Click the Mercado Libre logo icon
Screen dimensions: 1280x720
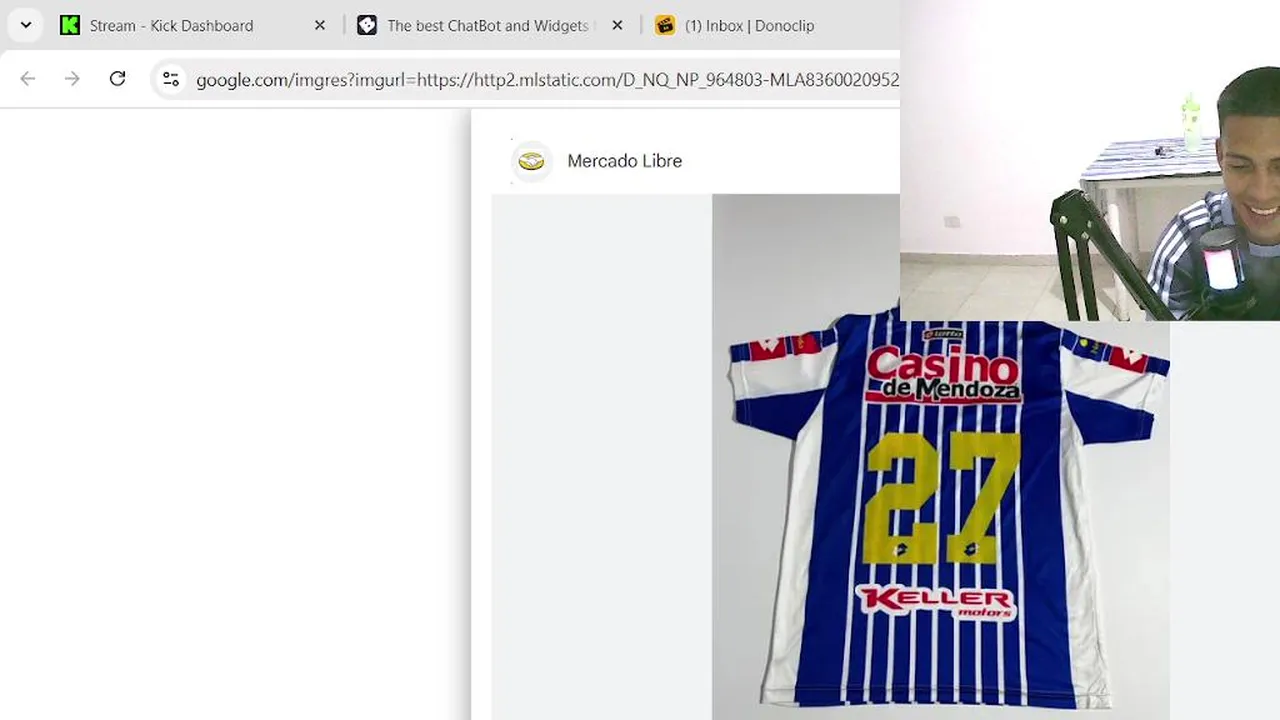[x=531, y=161]
